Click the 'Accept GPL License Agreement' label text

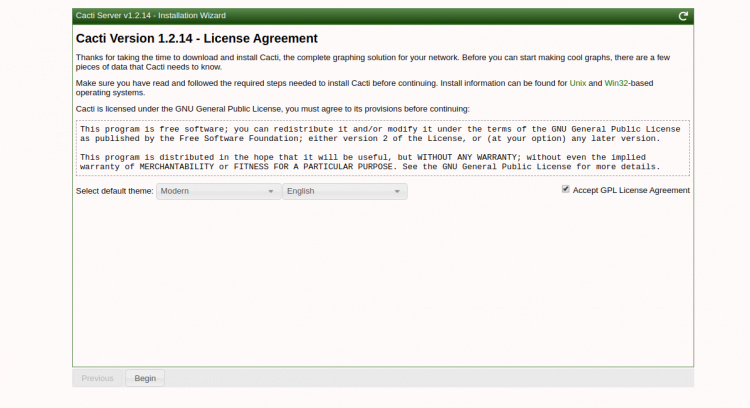(x=631, y=190)
